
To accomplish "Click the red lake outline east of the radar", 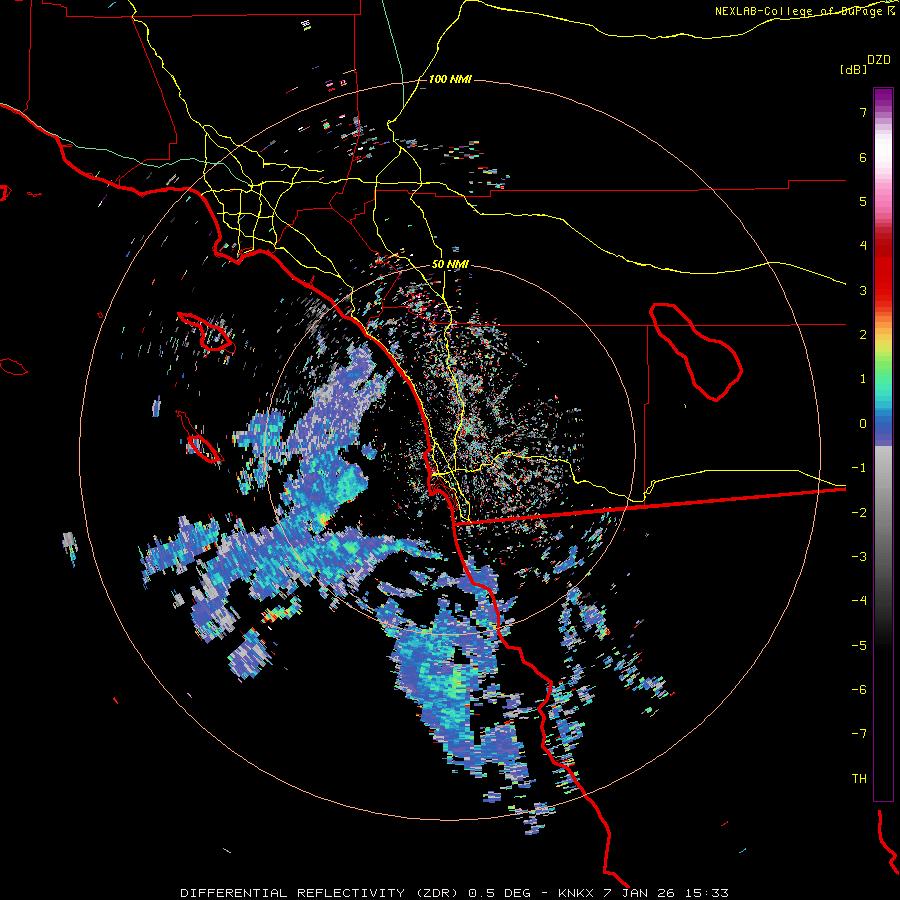I will 696,352.
